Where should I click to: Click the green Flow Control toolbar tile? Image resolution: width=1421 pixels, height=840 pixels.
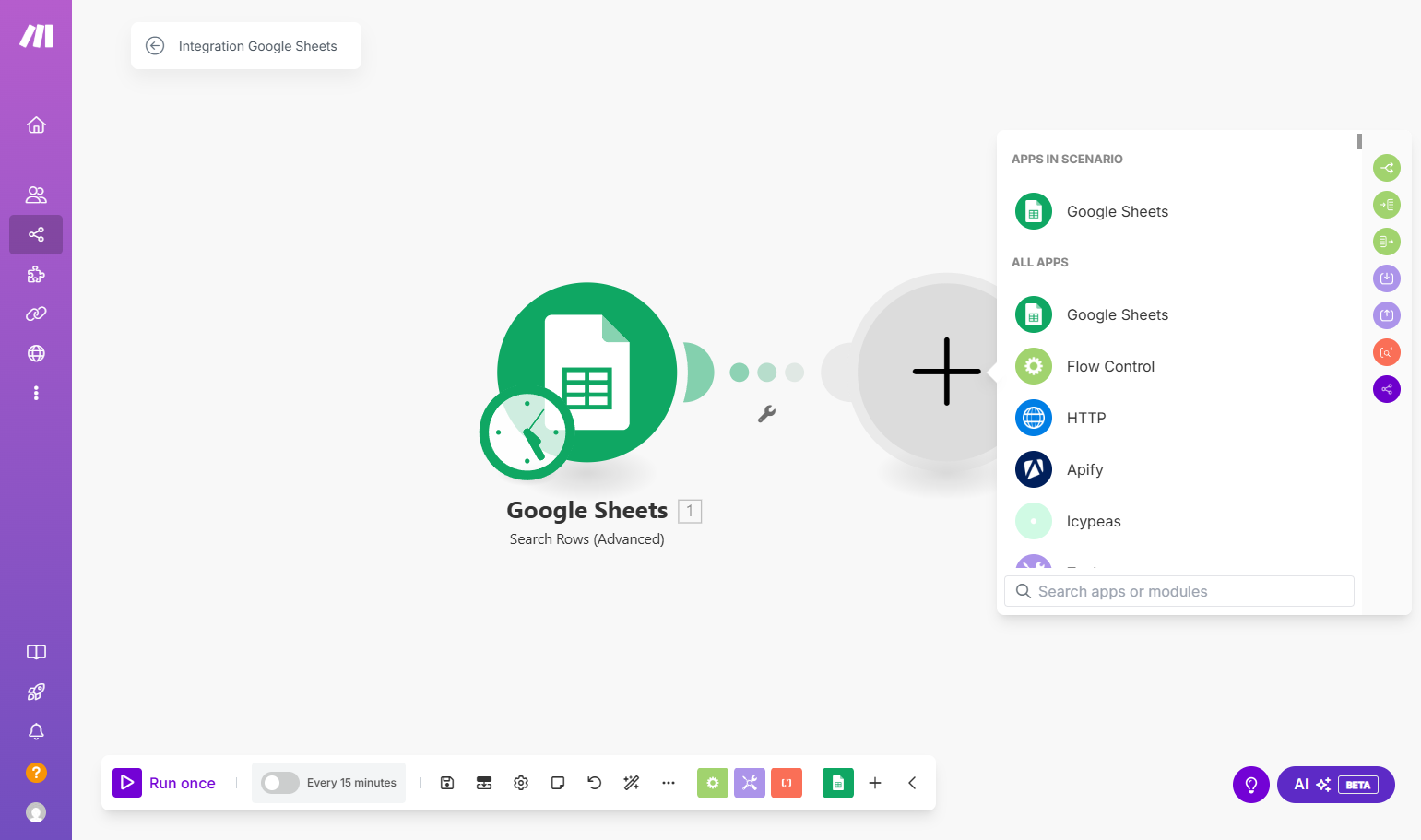coord(713,783)
